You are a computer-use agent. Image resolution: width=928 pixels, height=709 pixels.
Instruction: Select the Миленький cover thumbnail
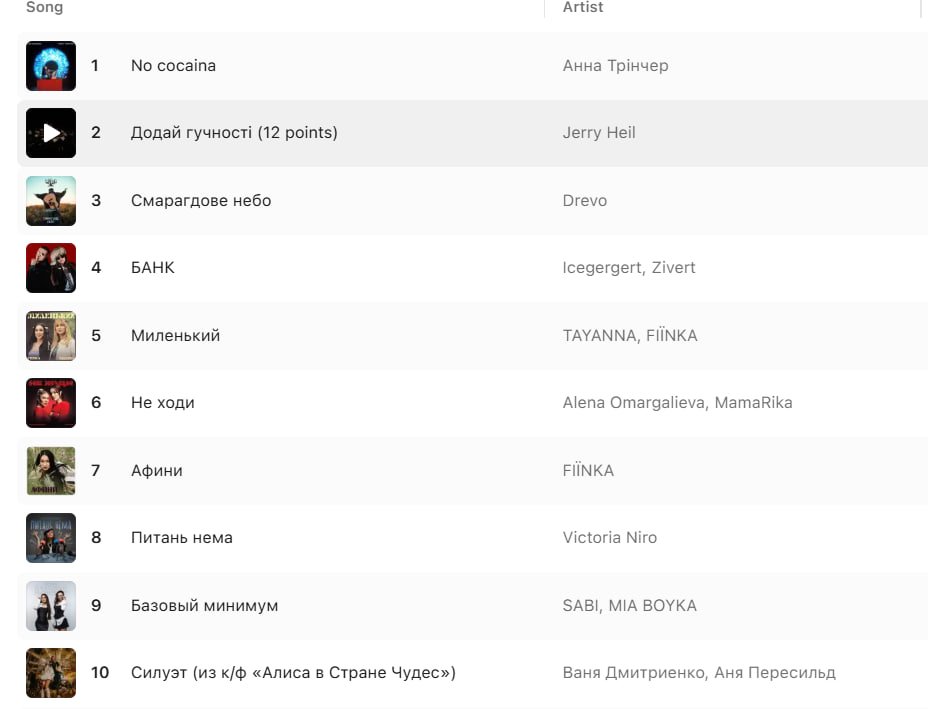point(51,336)
